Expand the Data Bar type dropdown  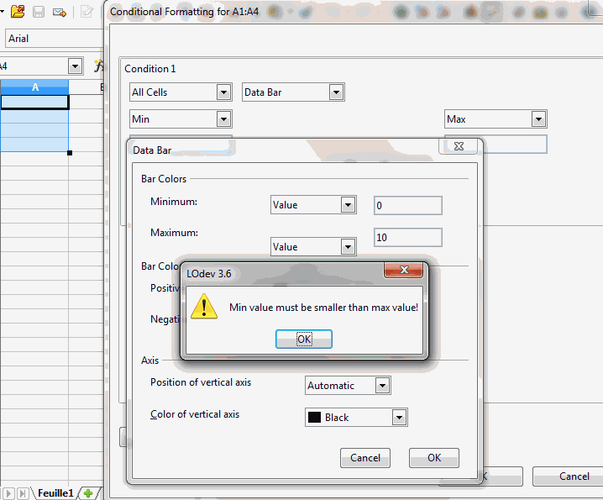(294, 92)
